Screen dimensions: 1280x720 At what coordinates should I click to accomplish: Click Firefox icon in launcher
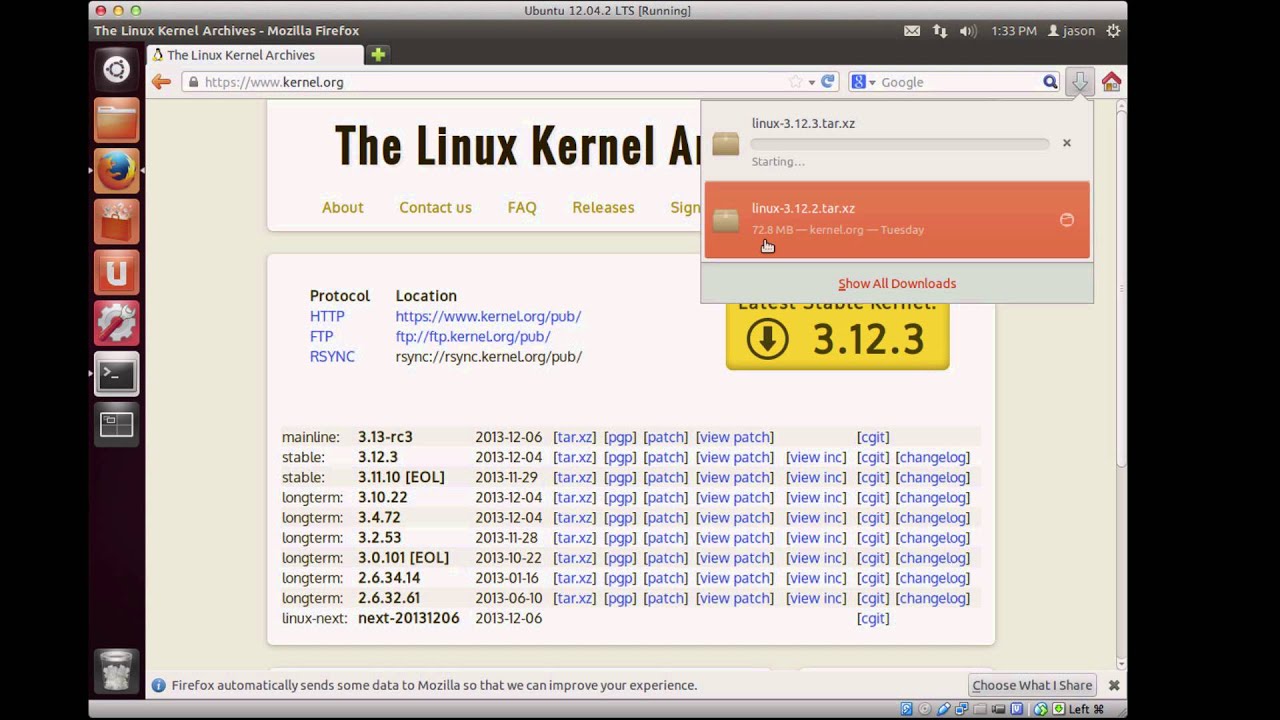[x=116, y=171]
